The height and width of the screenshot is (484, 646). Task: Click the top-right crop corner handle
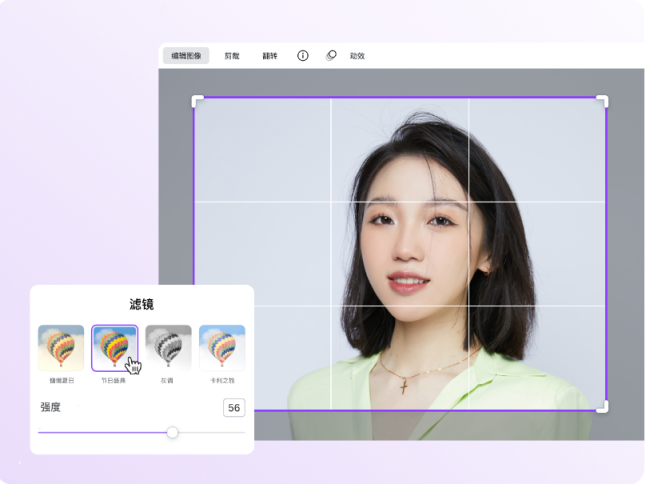pyautogui.click(x=602, y=101)
